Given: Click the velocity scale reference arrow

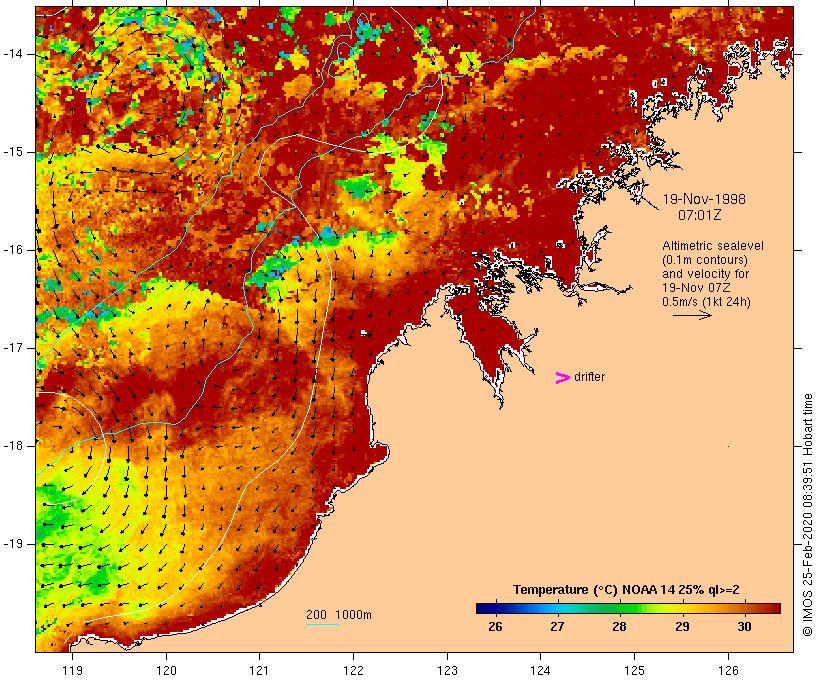Looking at the screenshot, I should coord(692,315).
